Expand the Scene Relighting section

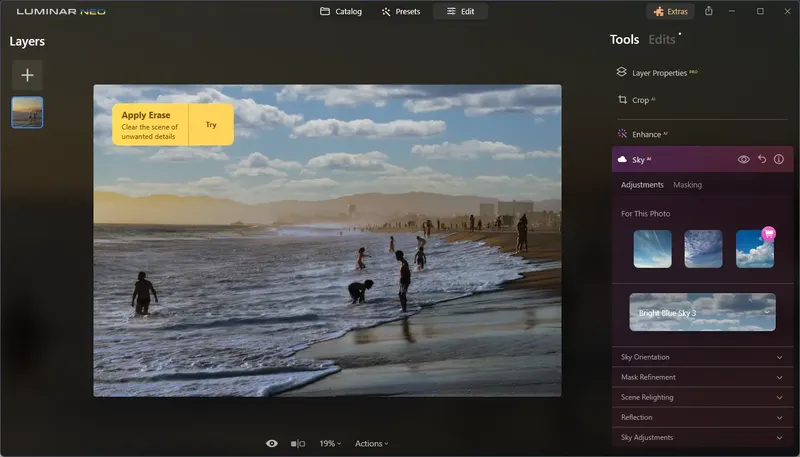[703, 397]
